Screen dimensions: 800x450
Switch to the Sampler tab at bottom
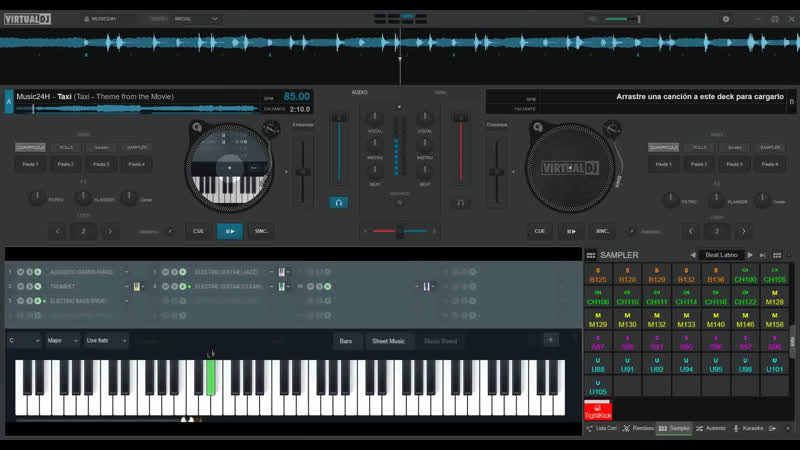[674, 429]
